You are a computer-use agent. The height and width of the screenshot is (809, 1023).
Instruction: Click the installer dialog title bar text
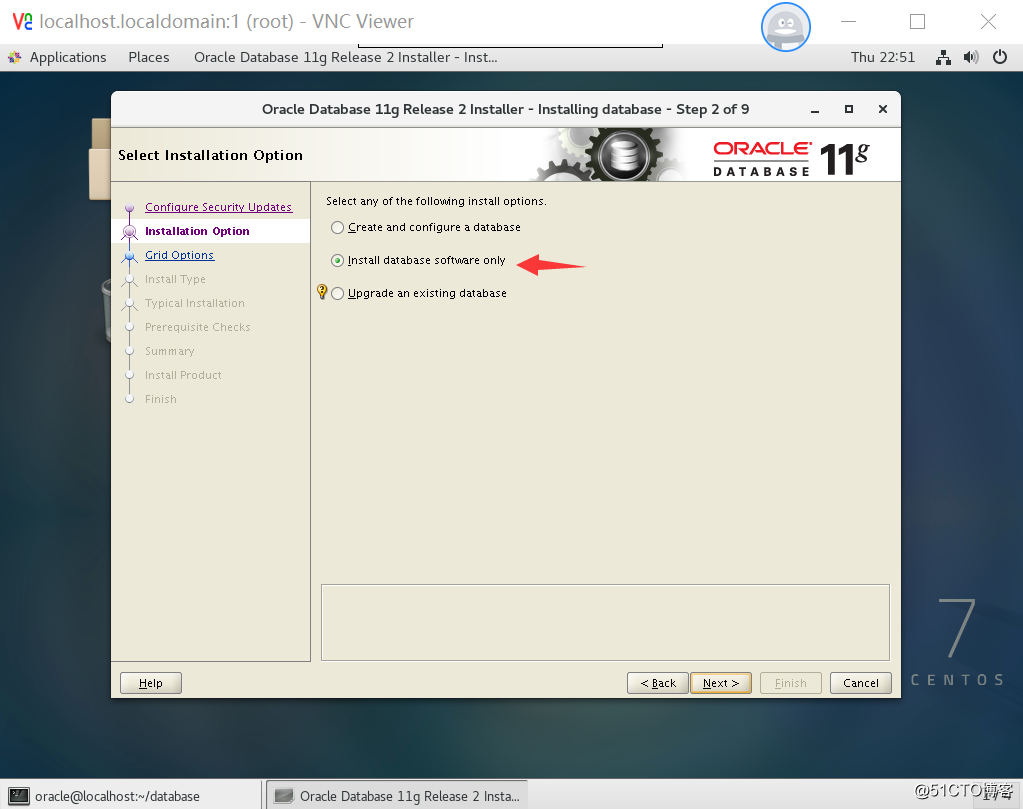pyautogui.click(x=505, y=110)
